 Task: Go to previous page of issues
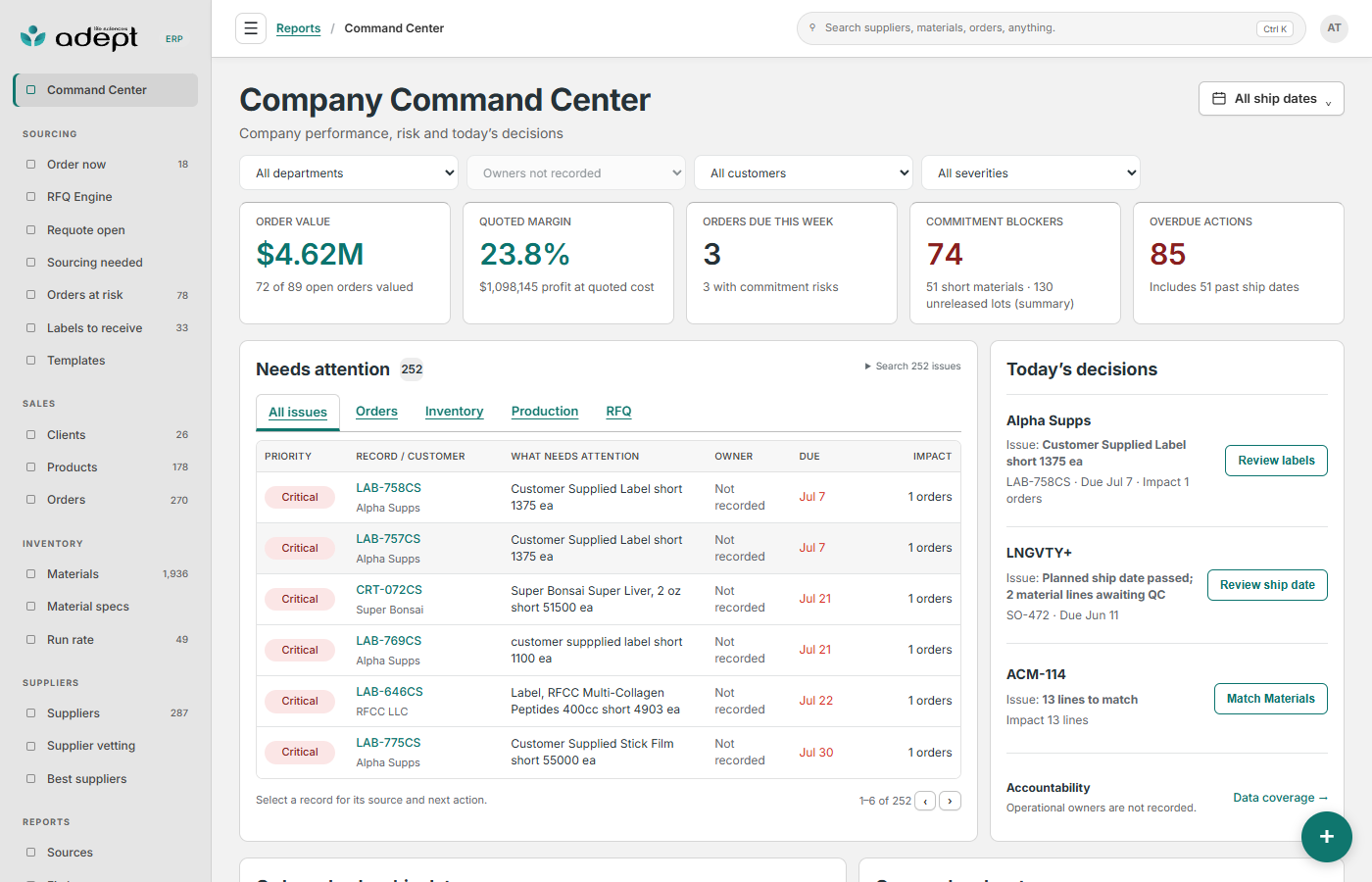(925, 801)
